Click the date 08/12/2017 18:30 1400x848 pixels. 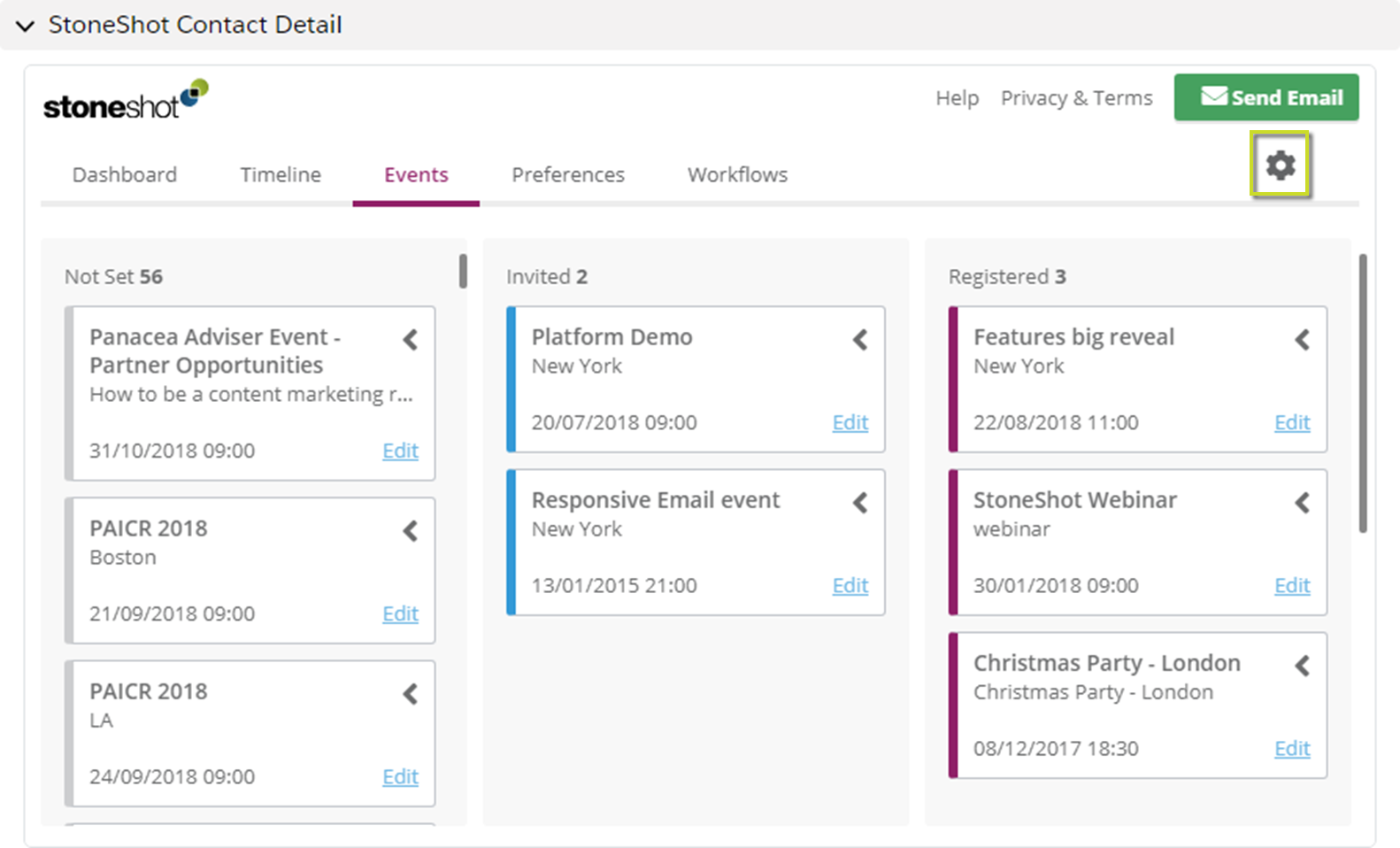1056,748
